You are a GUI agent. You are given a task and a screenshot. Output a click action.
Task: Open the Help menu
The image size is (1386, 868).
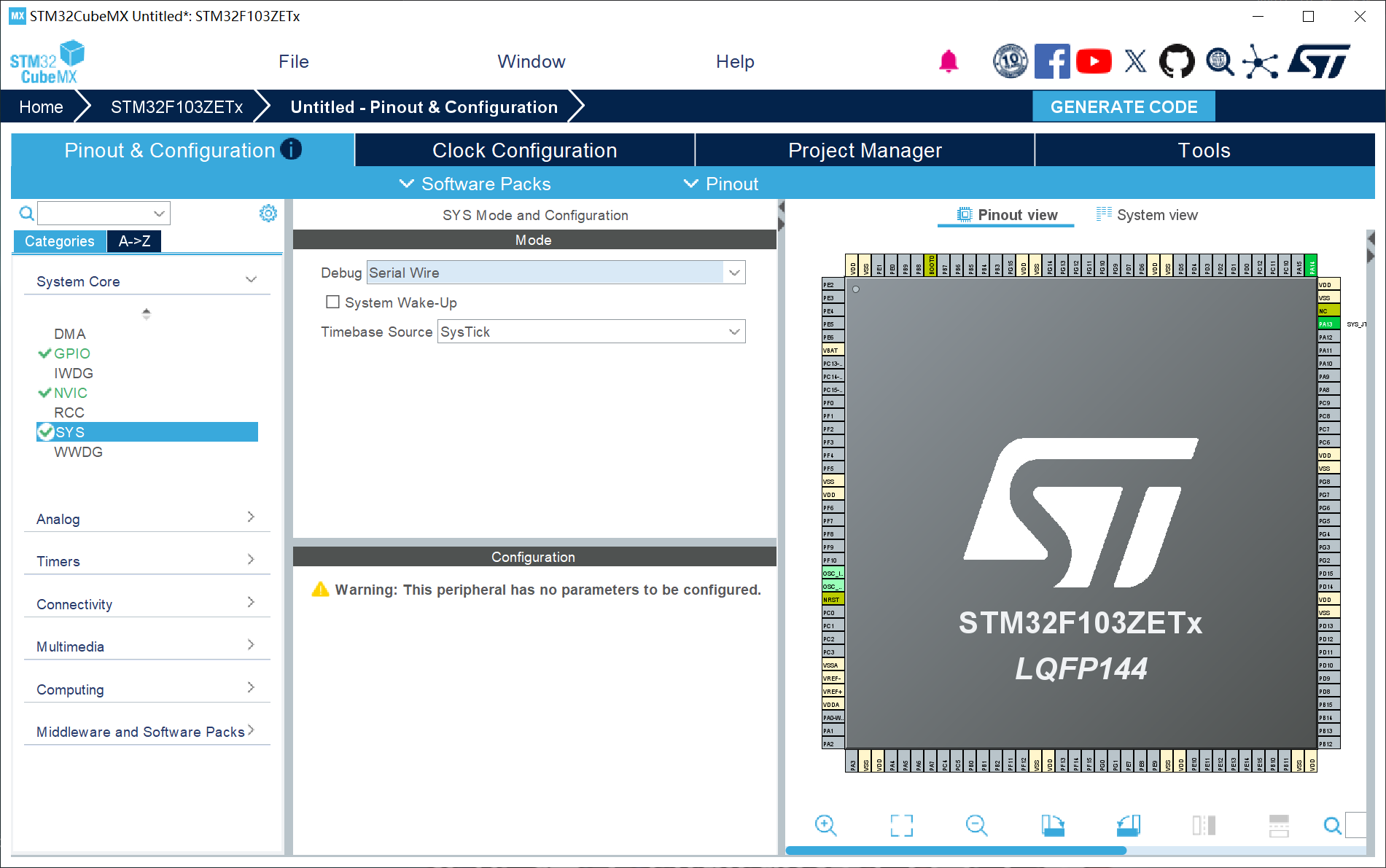coord(735,62)
